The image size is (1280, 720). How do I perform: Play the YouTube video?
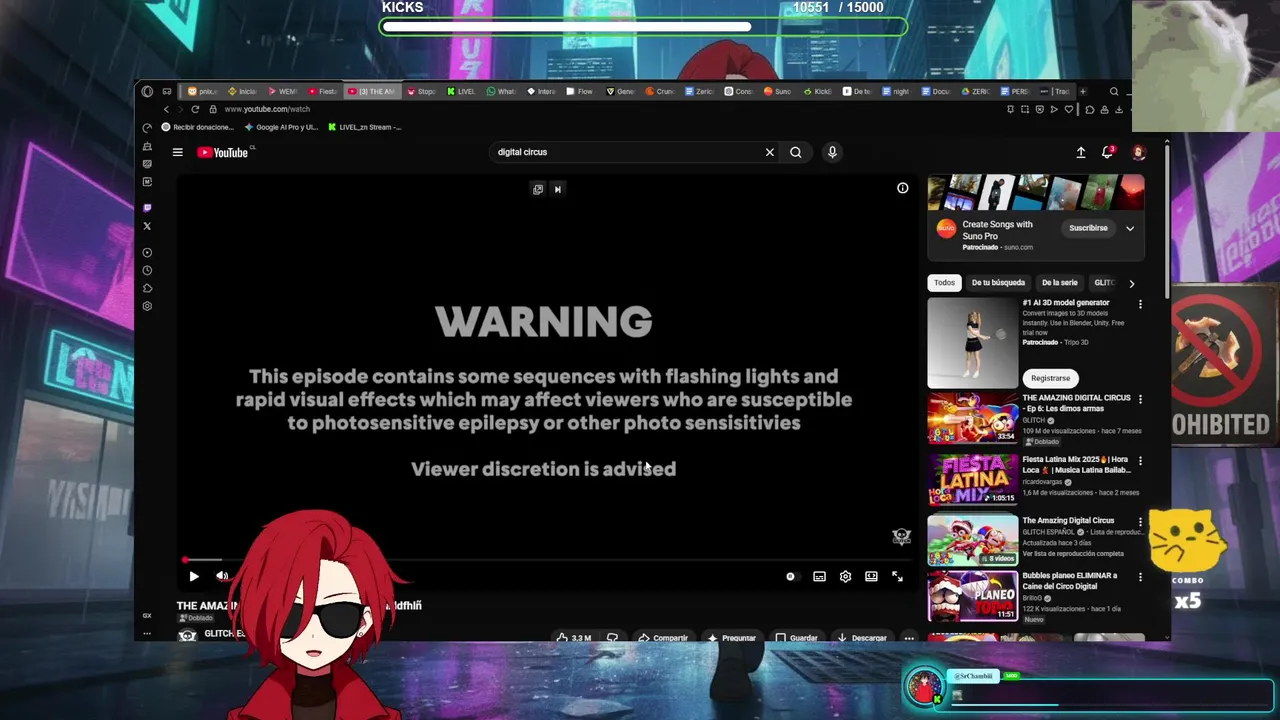(194, 576)
